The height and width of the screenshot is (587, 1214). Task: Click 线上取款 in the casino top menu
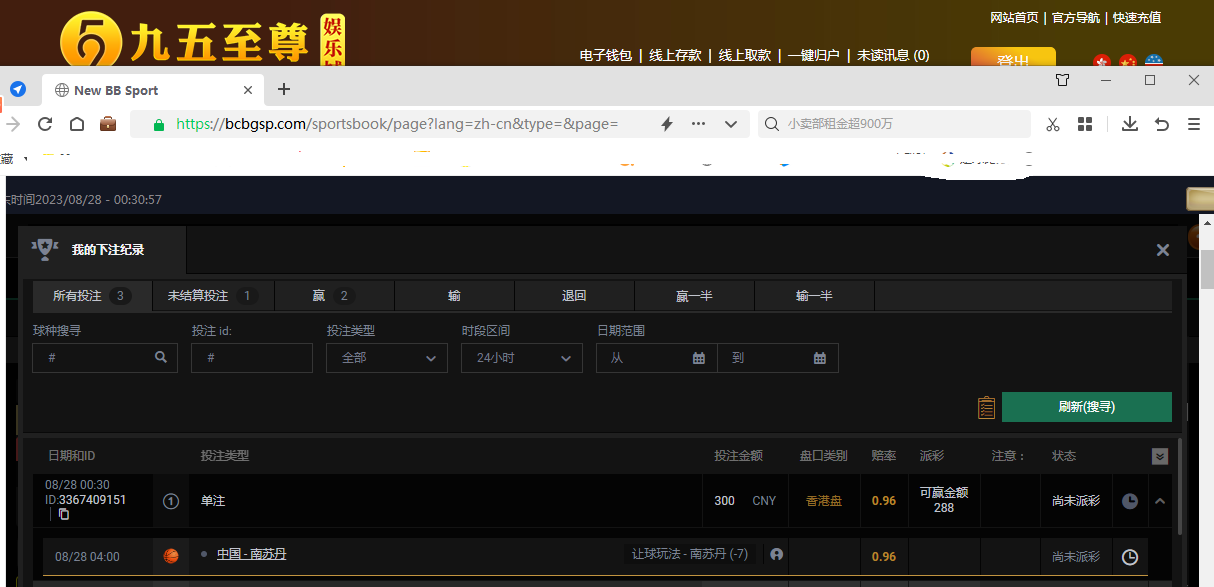pyautogui.click(x=745, y=56)
